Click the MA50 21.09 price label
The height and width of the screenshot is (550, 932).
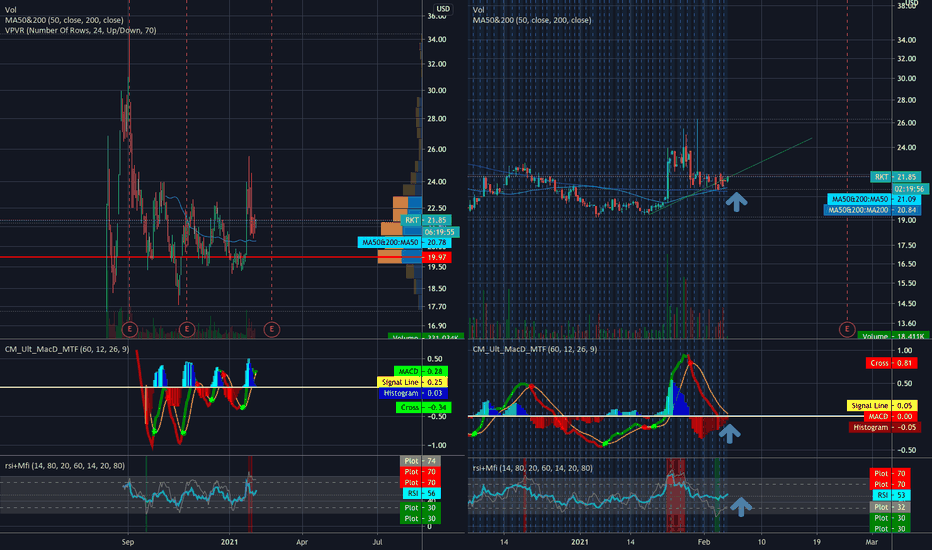874,199
